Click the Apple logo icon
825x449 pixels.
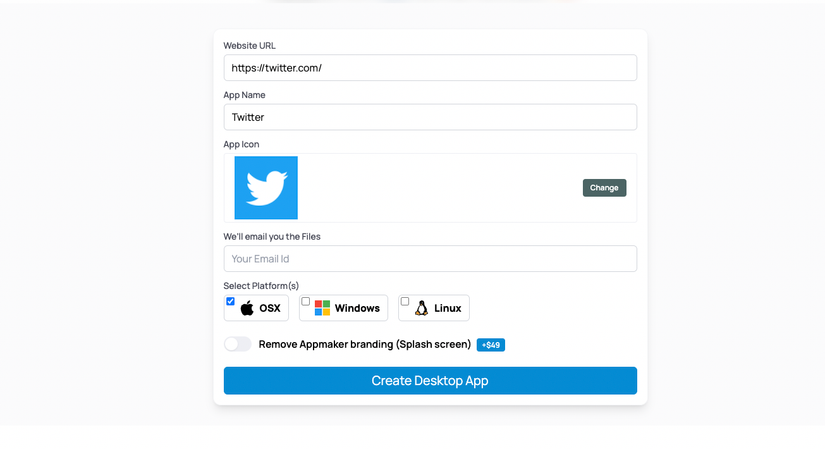click(x=247, y=308)
